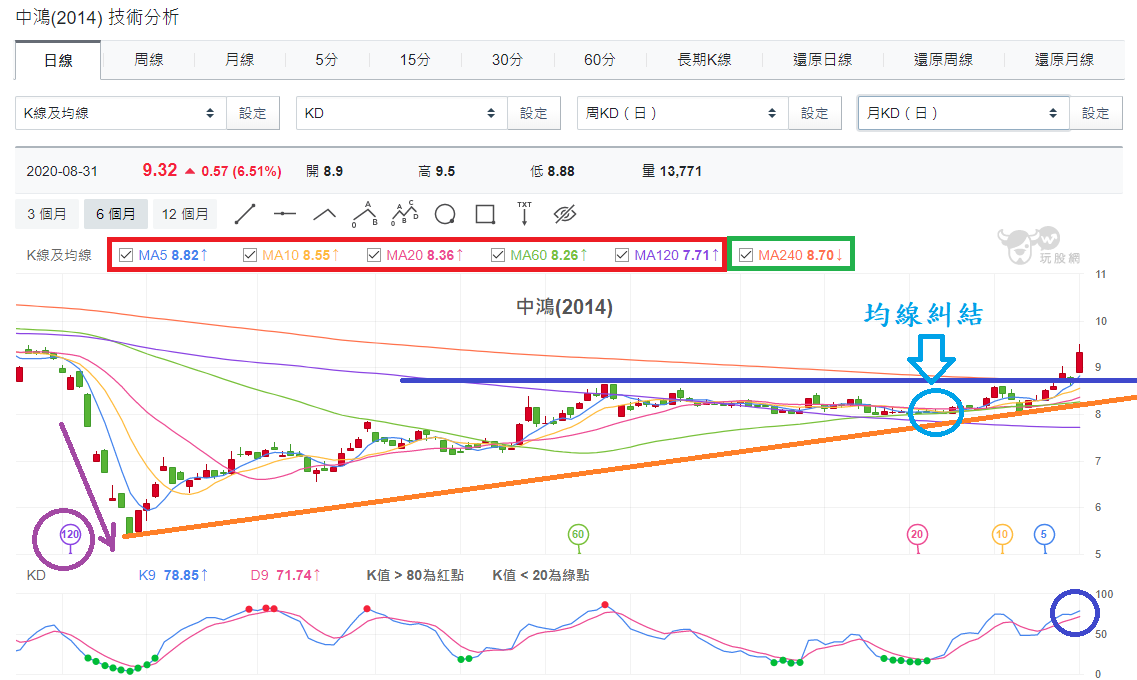This screenshot has width=1137, height=680.
Task: Click the opening price 開 8.9
Action: (x=324, y=171)
